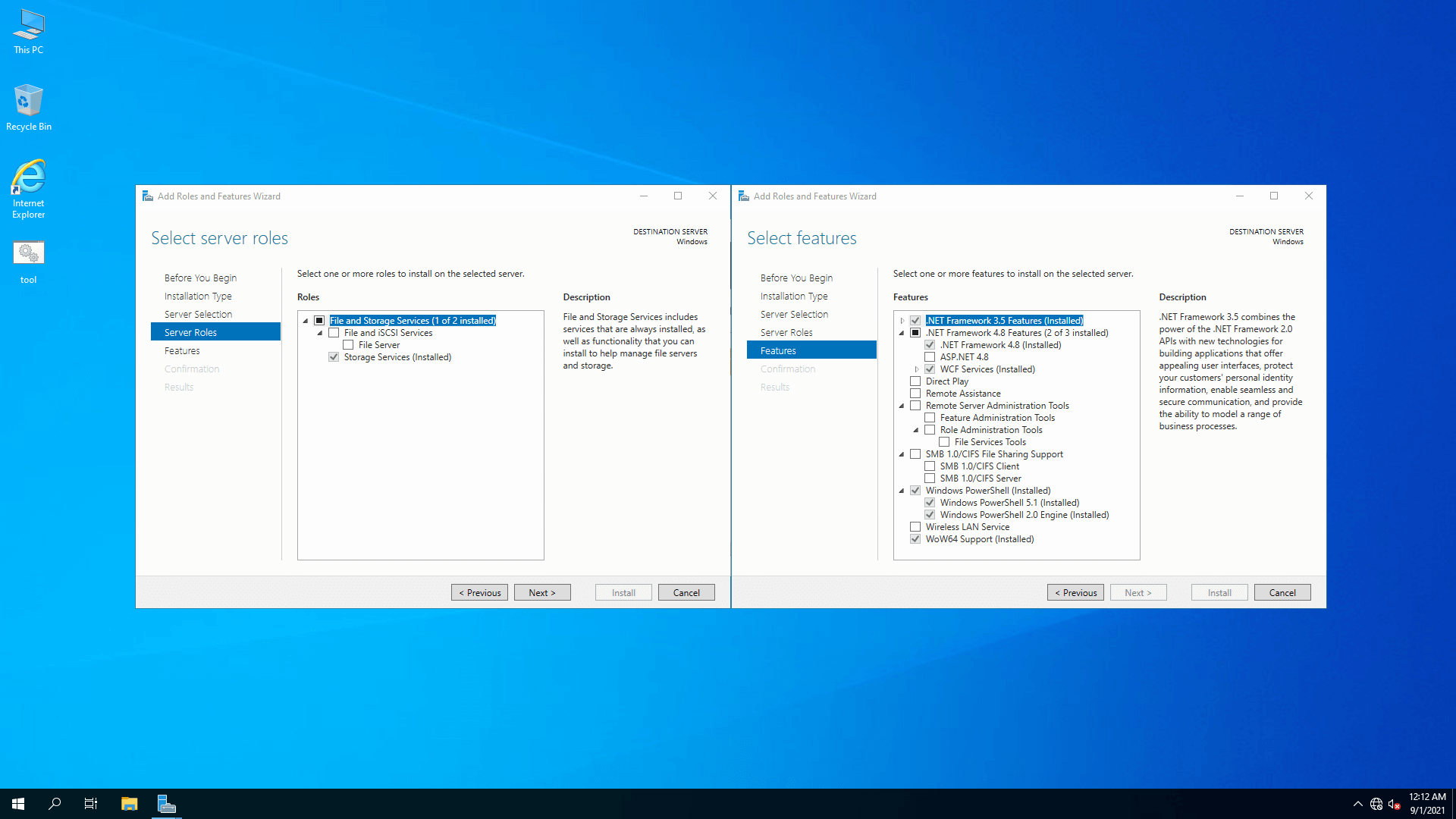Click Server Manager taskbar icon
Image resolution: width=1456 pixels, height=819 pixels.
[167, 804]
